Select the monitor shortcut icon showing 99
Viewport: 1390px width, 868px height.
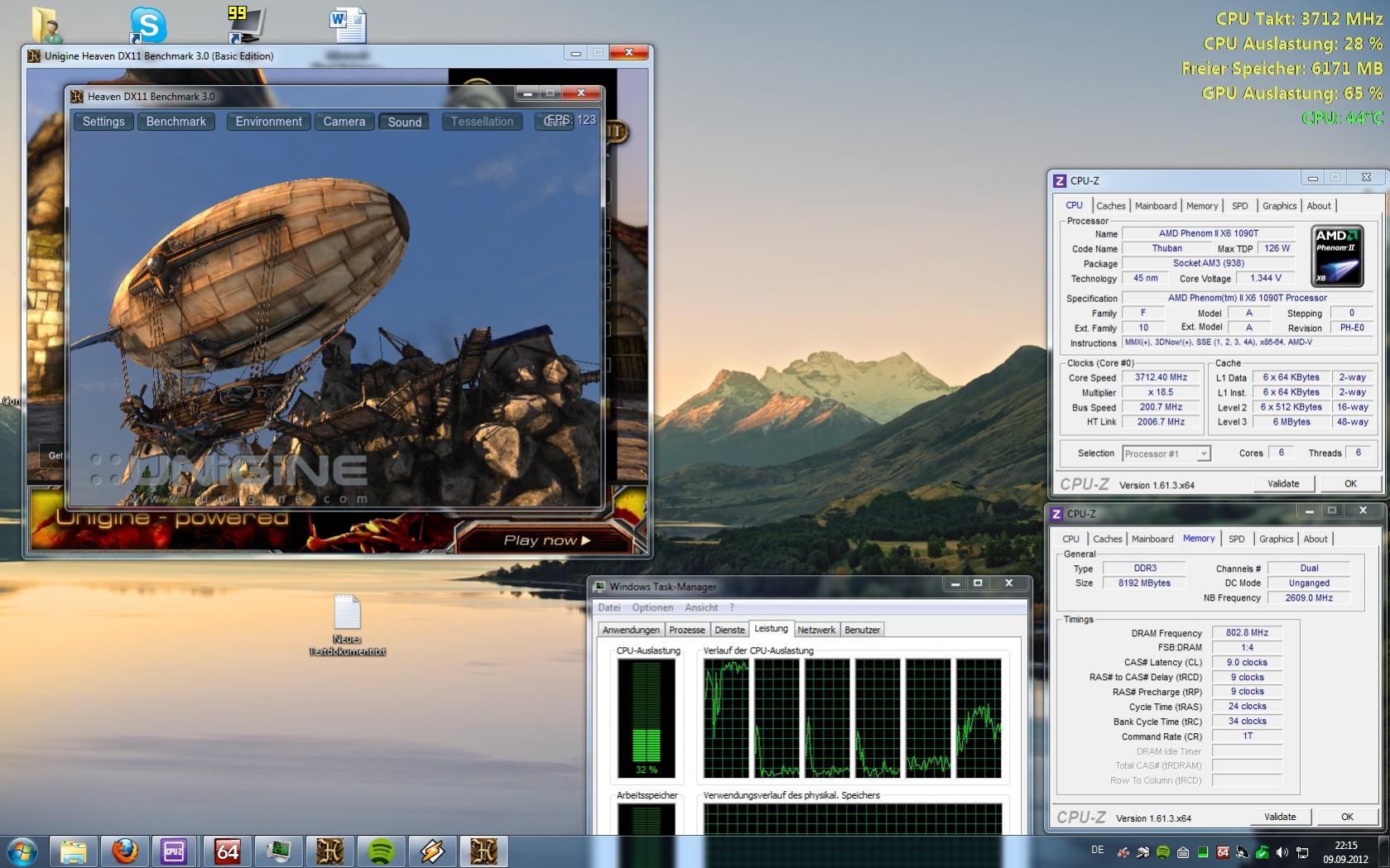click(247, 24)
